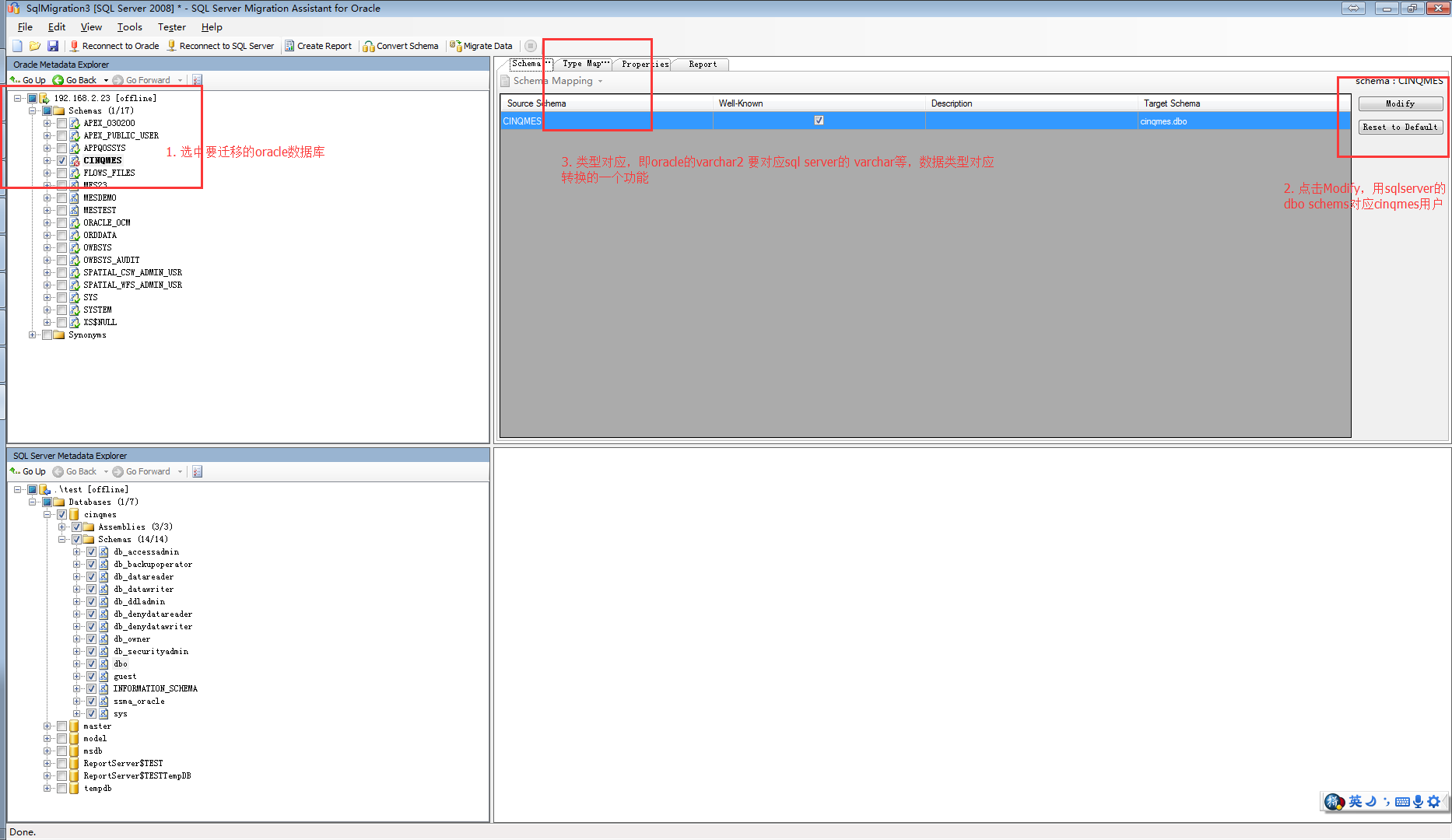Viewport: 1452px width, 840px height.
Task: Select the SPATIAL_CSW_ADMIN_USR schema item
Action: [x=132, y=272]
